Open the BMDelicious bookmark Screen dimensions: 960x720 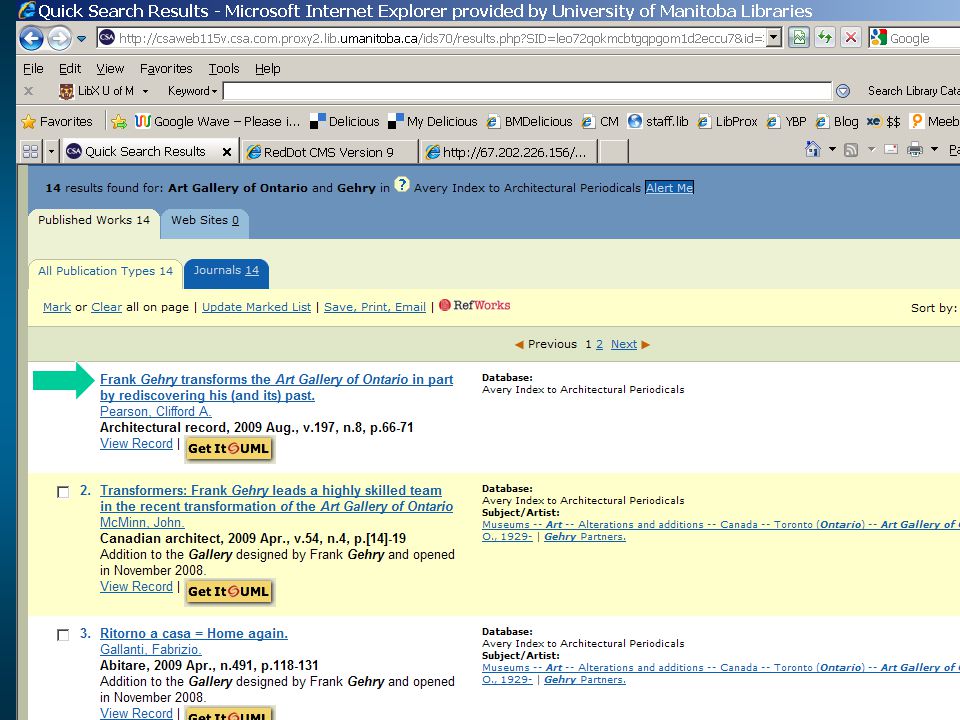[x=529, y=121]
